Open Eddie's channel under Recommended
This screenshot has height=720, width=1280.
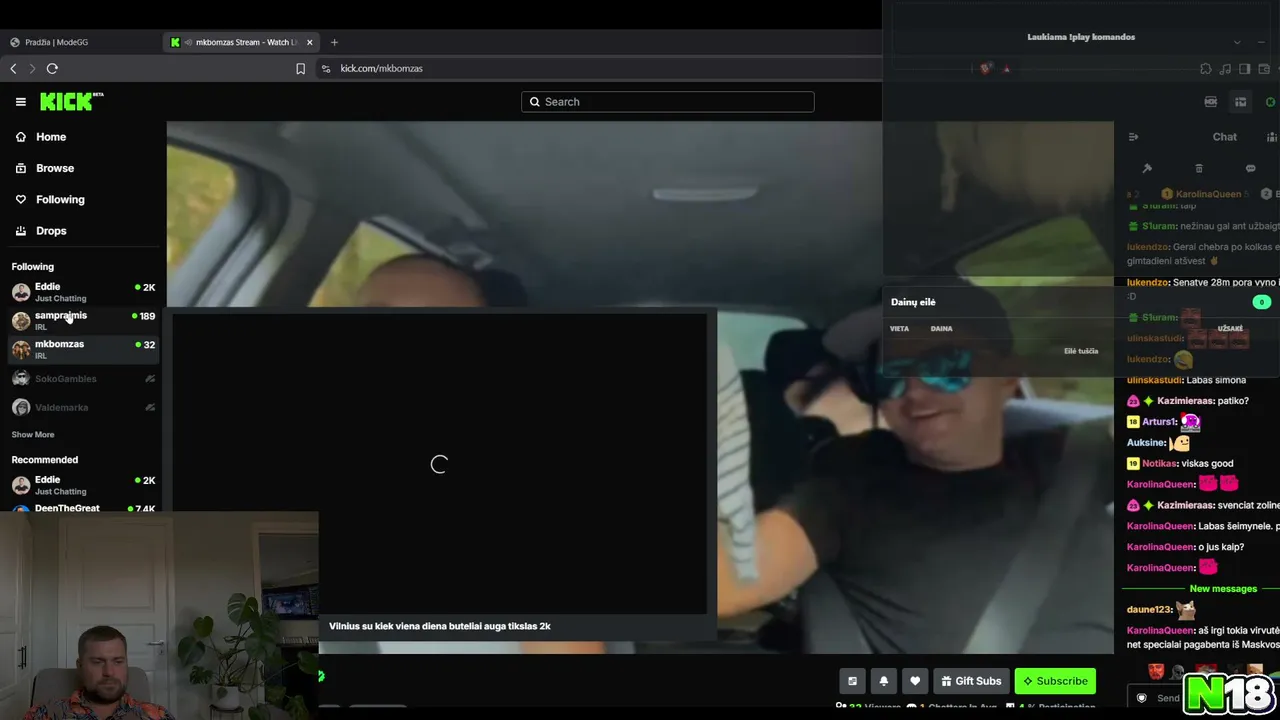(83, 485)
